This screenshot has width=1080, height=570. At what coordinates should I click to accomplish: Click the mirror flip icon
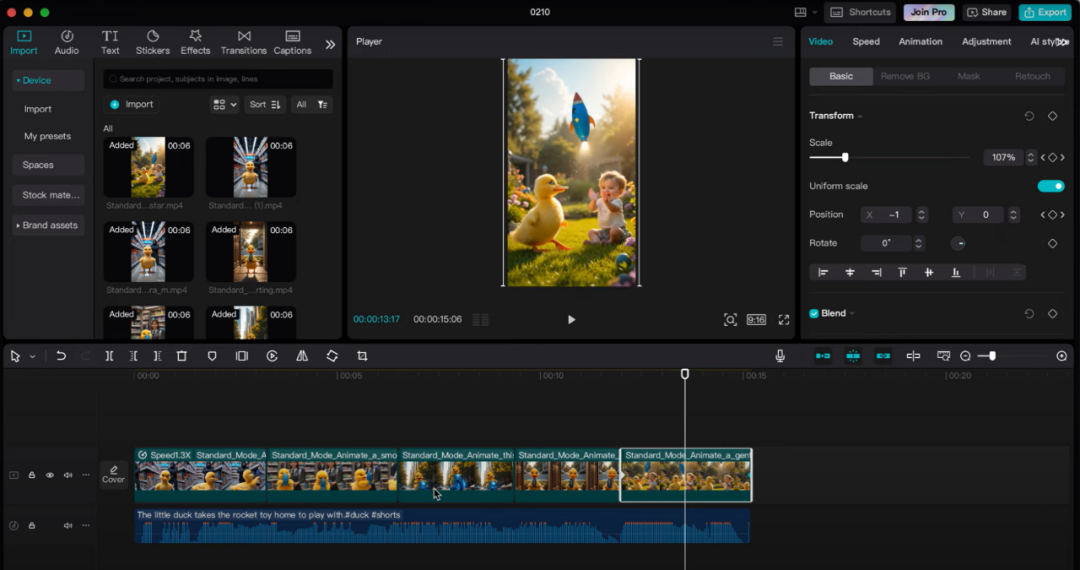tap(302, 356)
